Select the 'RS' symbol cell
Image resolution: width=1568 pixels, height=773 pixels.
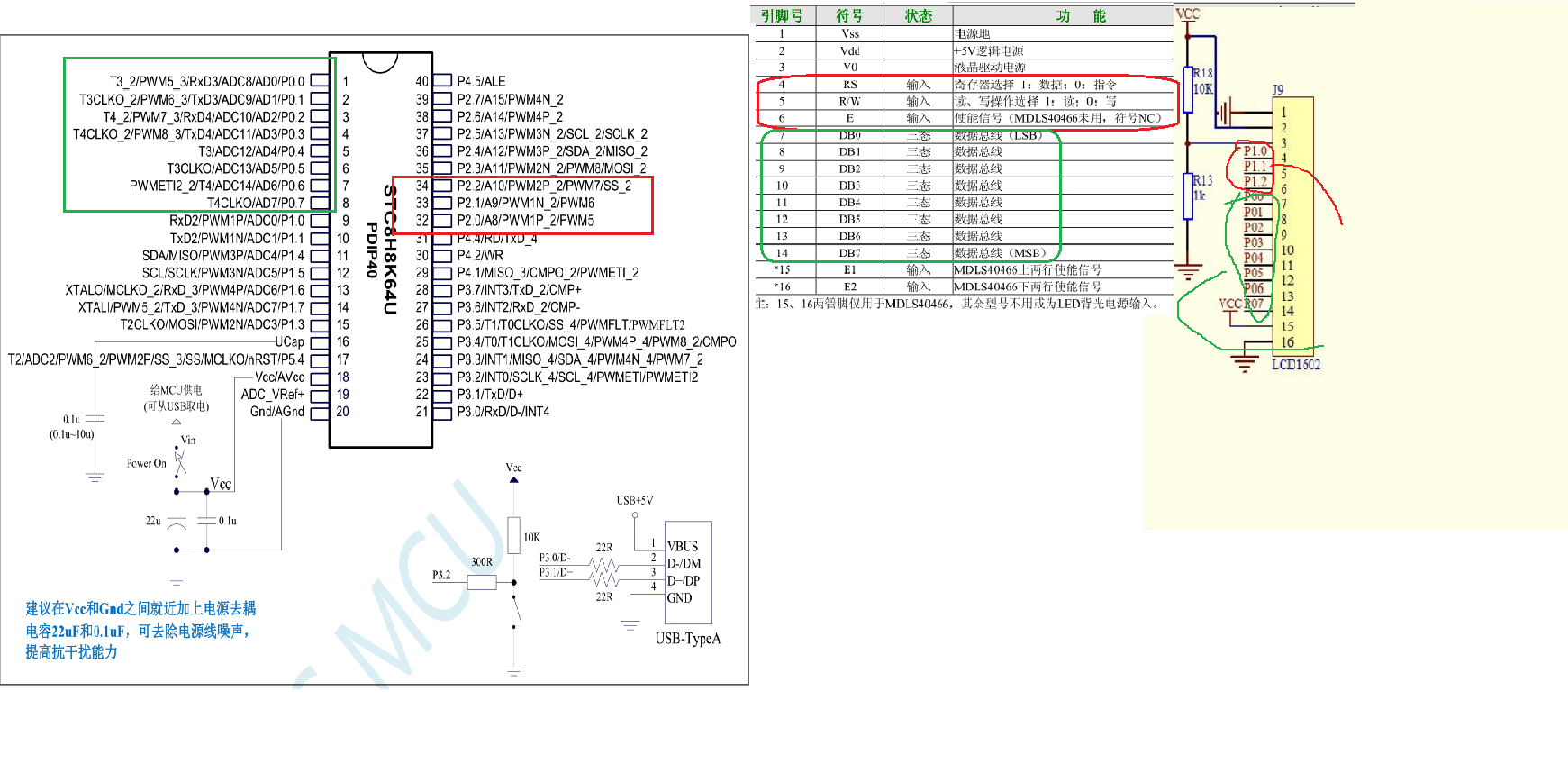click(x=850, y=84)
